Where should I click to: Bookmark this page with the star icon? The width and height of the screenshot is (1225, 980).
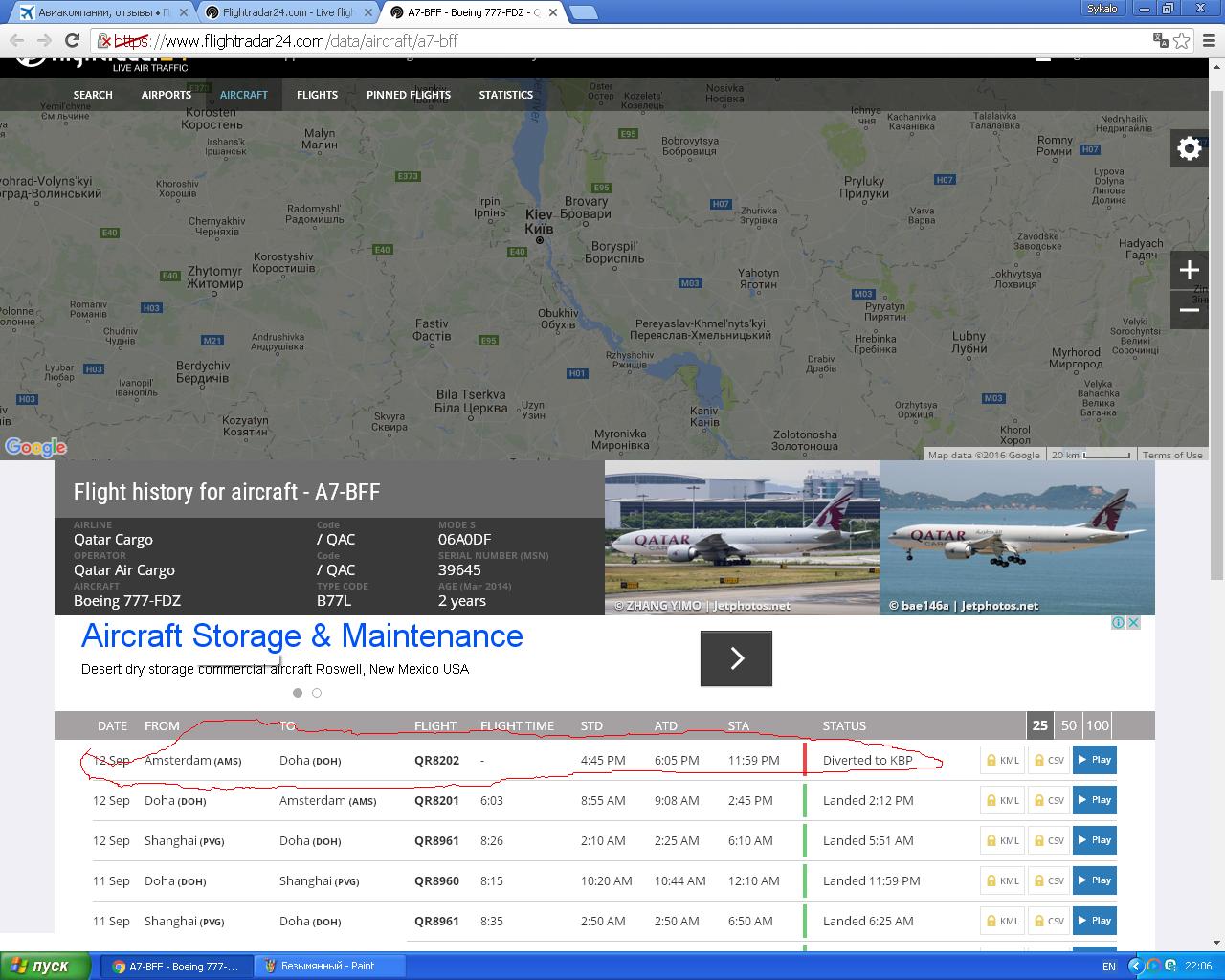tap(1182, 40)
